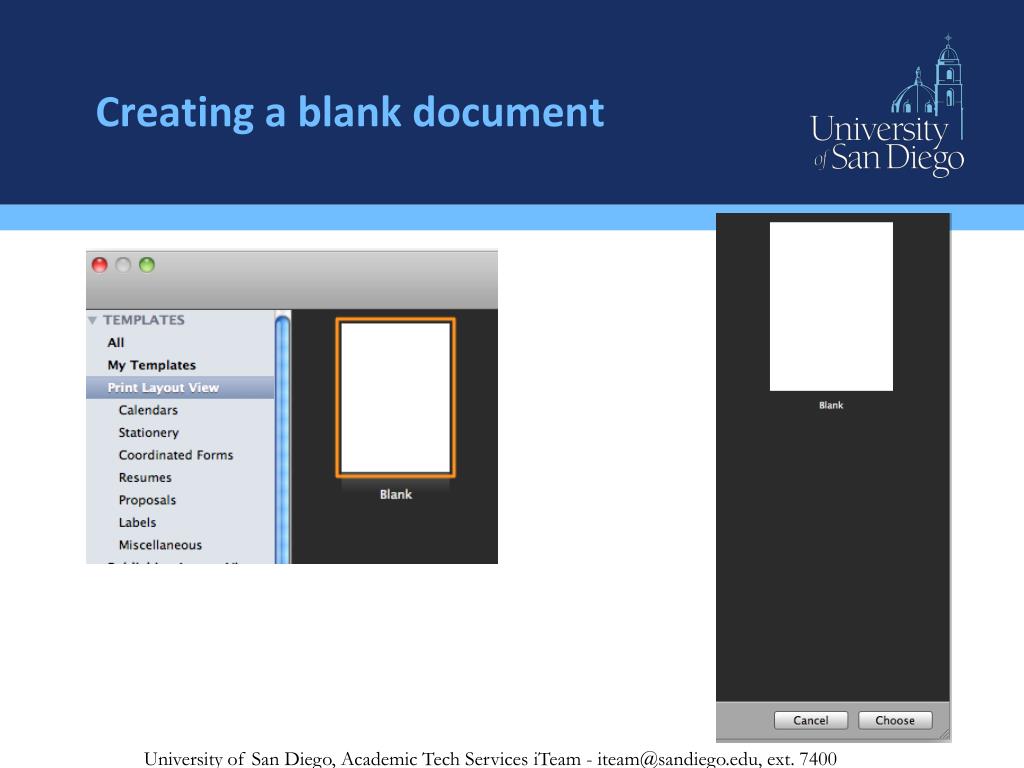
Task: Choose Calendars template category
Action: coord(148,410)
